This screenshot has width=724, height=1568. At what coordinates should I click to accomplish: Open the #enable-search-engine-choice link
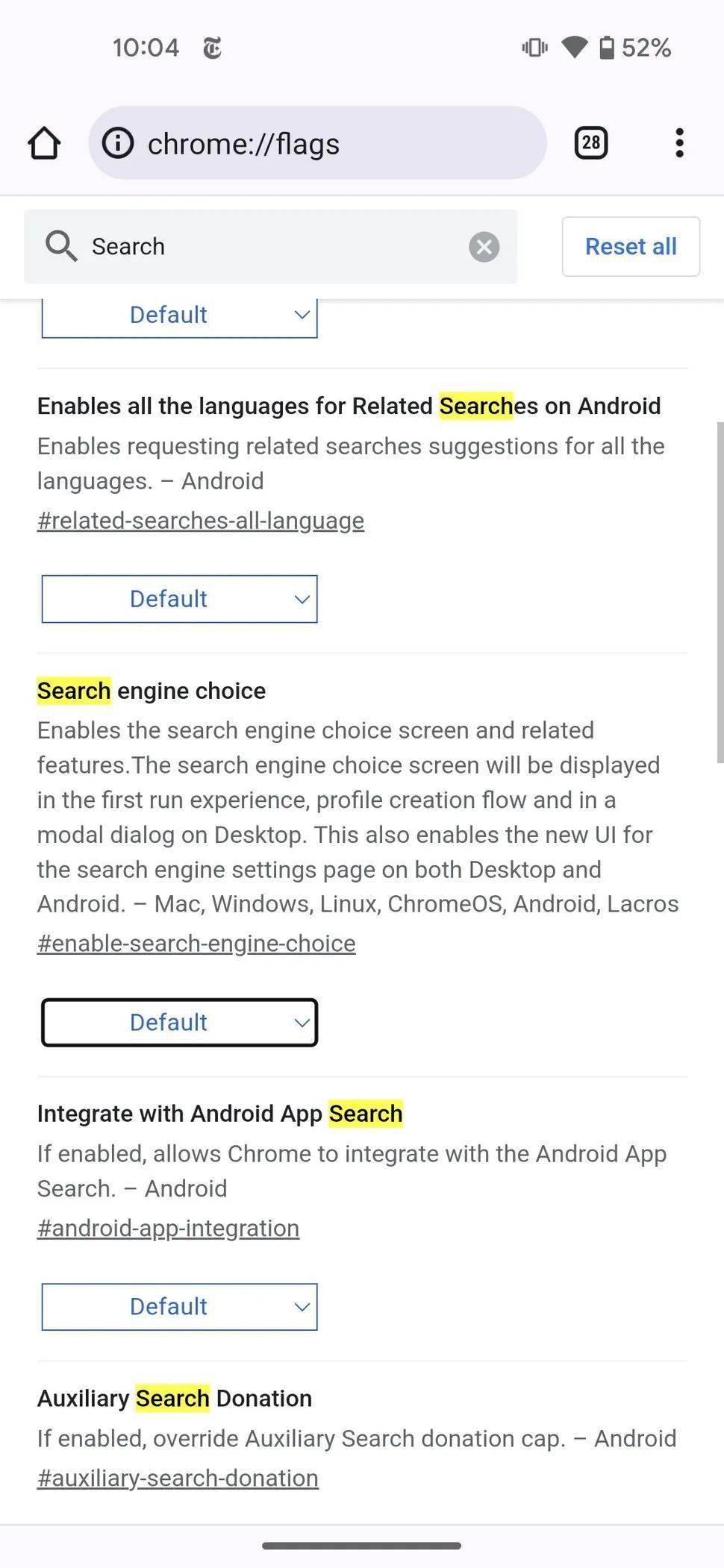click(196, 942)
